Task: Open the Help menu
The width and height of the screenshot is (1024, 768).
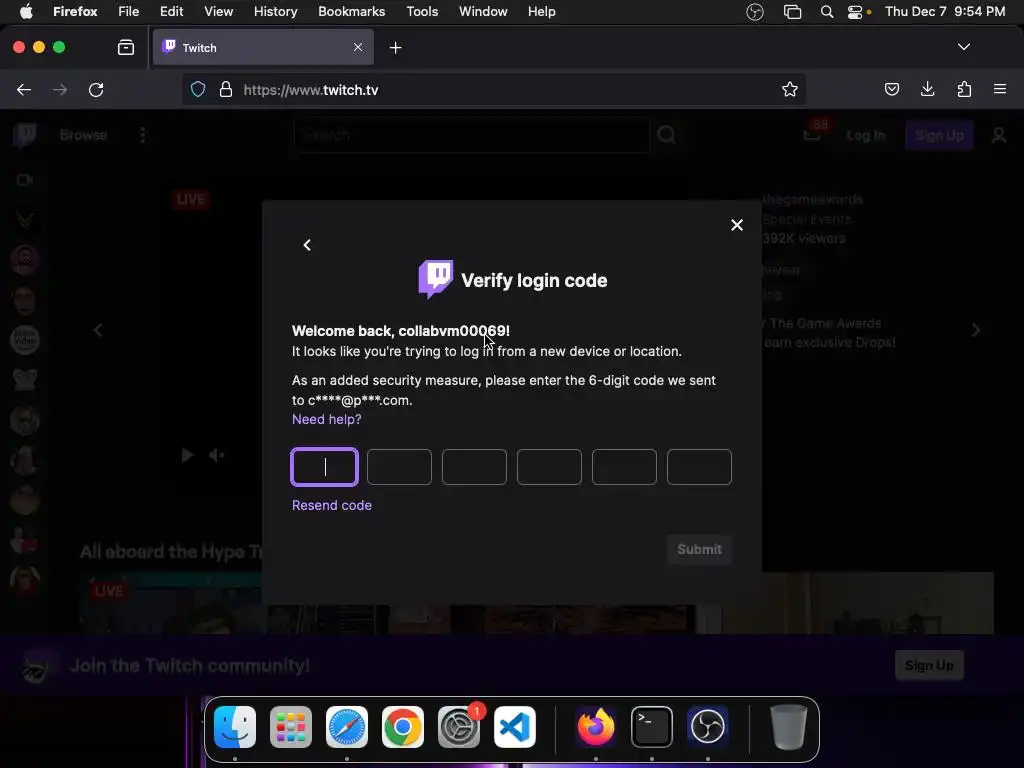Action: point(541,11)
